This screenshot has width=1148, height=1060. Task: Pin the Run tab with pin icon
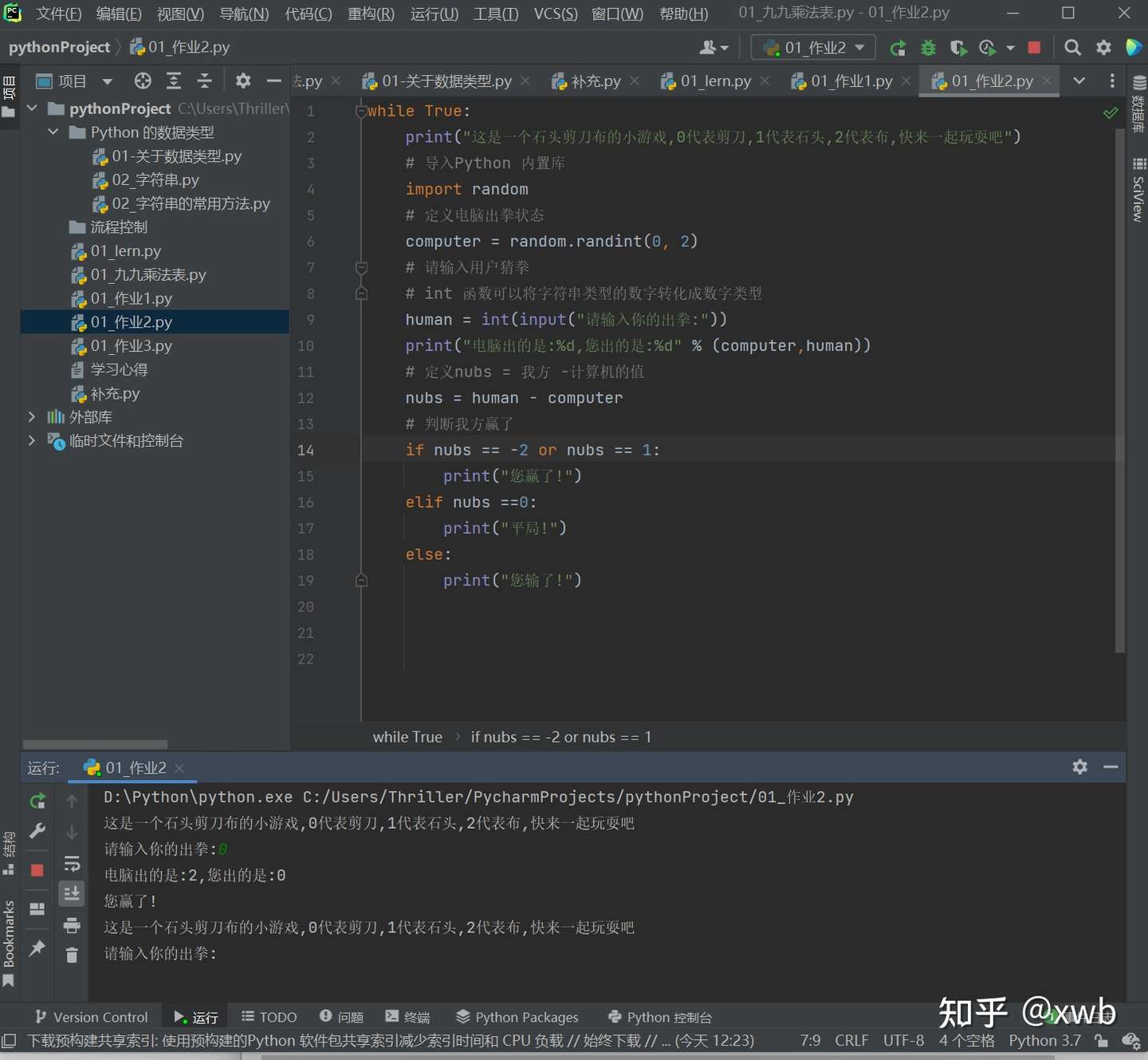(x=37, y=948)
